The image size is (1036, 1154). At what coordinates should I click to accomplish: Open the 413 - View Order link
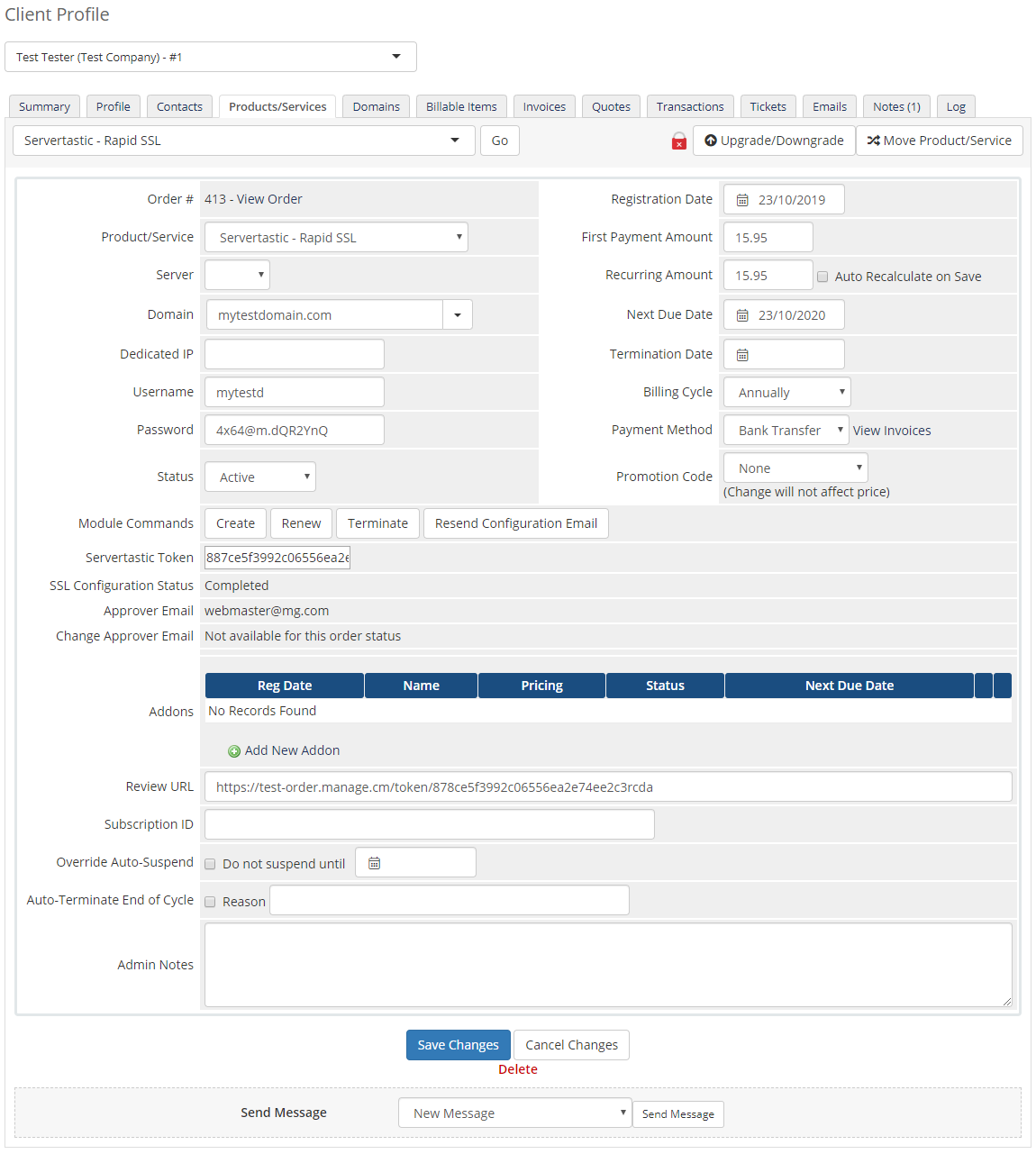253,199
